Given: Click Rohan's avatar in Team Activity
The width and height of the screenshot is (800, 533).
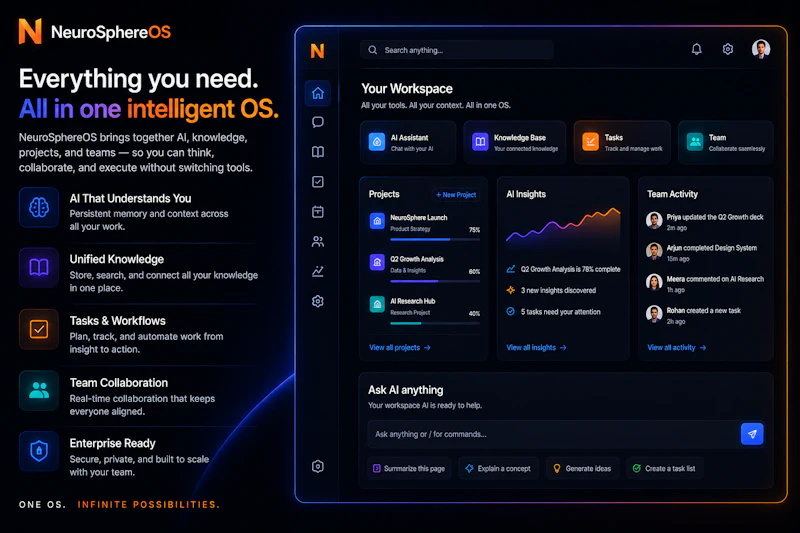Looking at the screenshot, I should click(654, 314).
